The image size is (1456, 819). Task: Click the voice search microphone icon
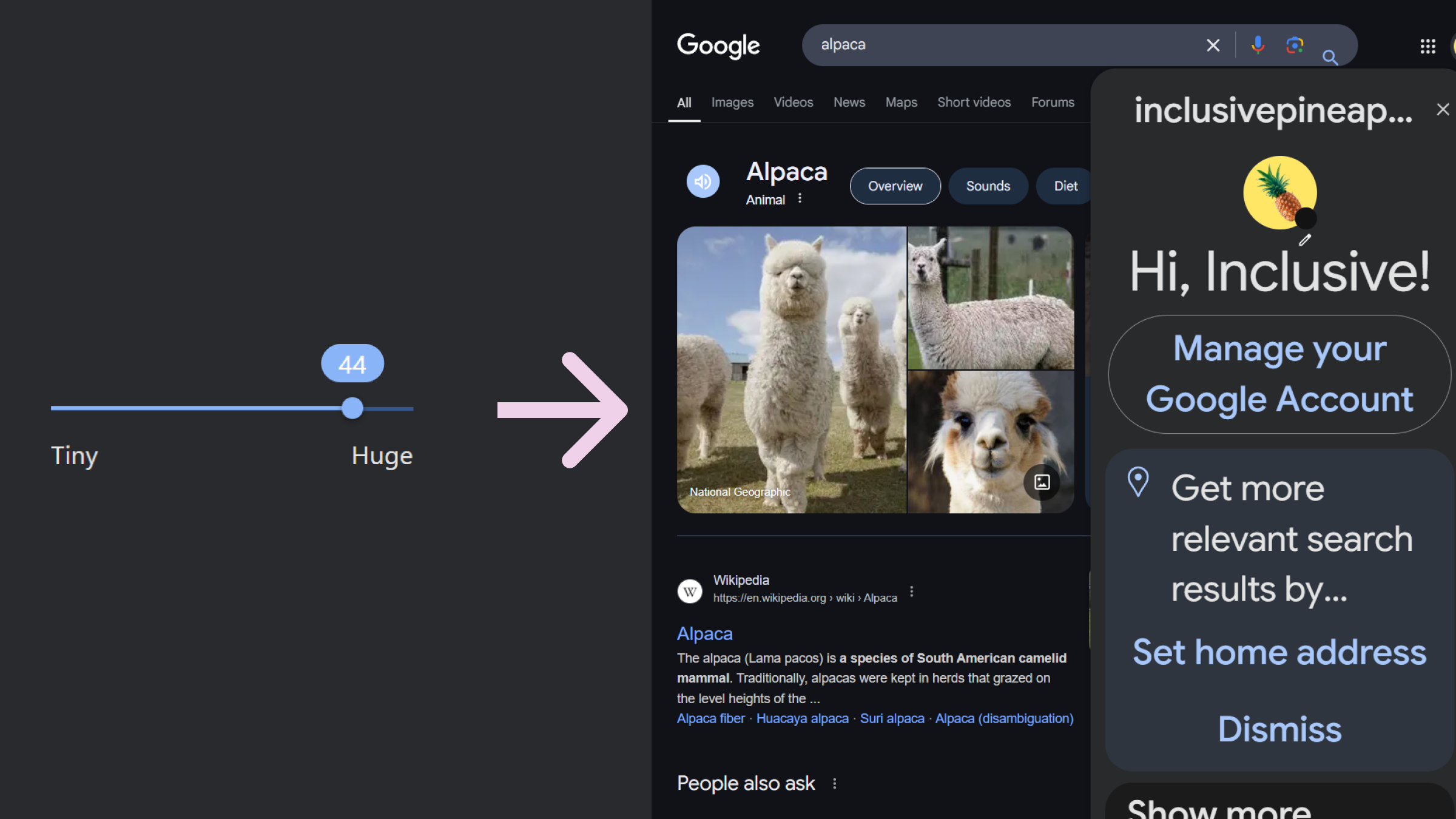[1258, 45]
